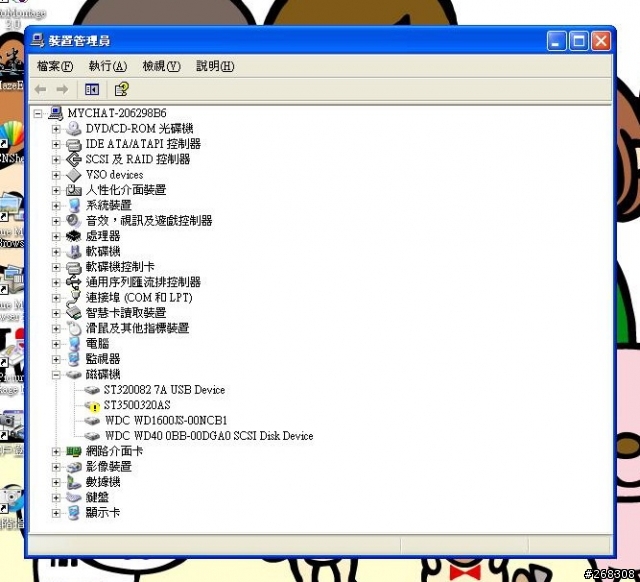
Task: Click the USB icon for 通用序列匯流排控制器
Action: (74, 282)
